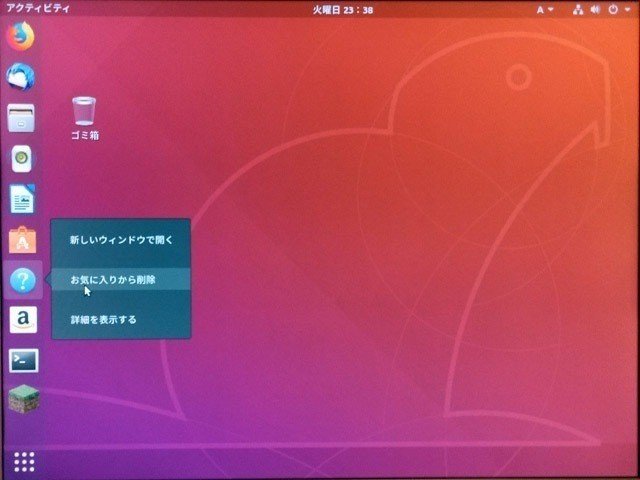Launch the Terminal from the dock
The height and width of the screenshot is (480, 640).
(x=24, y=360)
